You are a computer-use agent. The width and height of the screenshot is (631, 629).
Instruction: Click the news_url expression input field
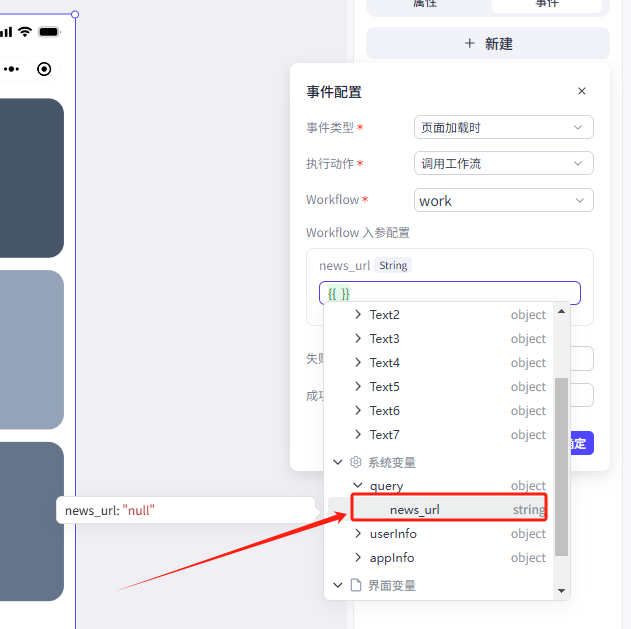coord(450,293)
